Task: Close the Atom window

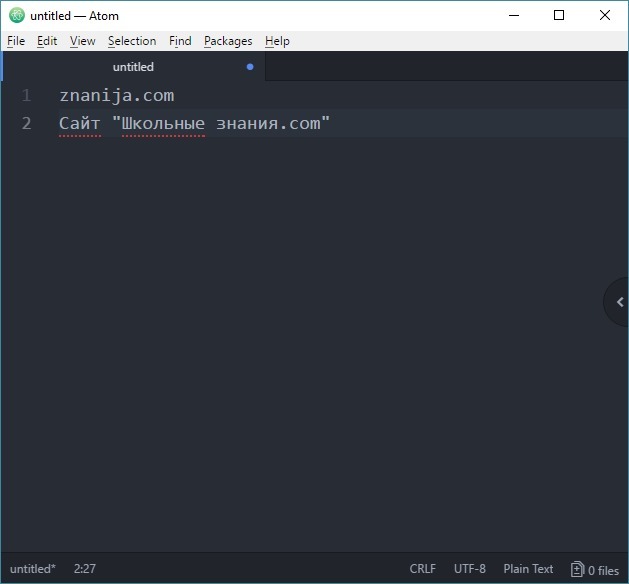Action: tap(605, 16)
